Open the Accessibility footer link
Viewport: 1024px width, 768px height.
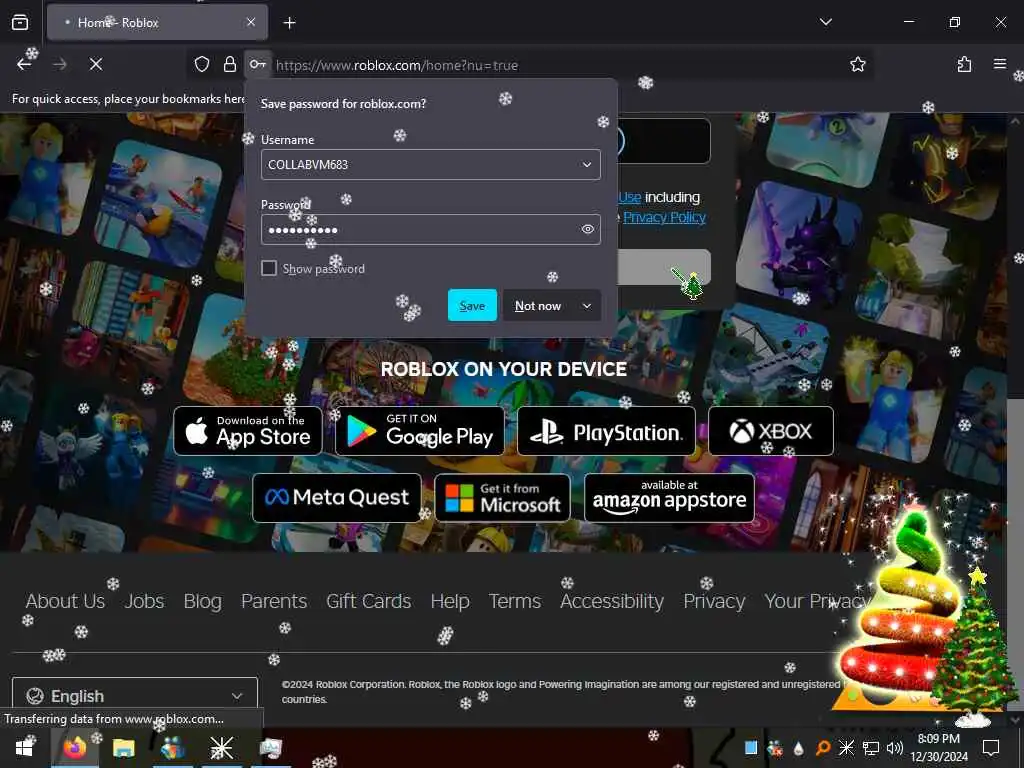pos(612,601)
